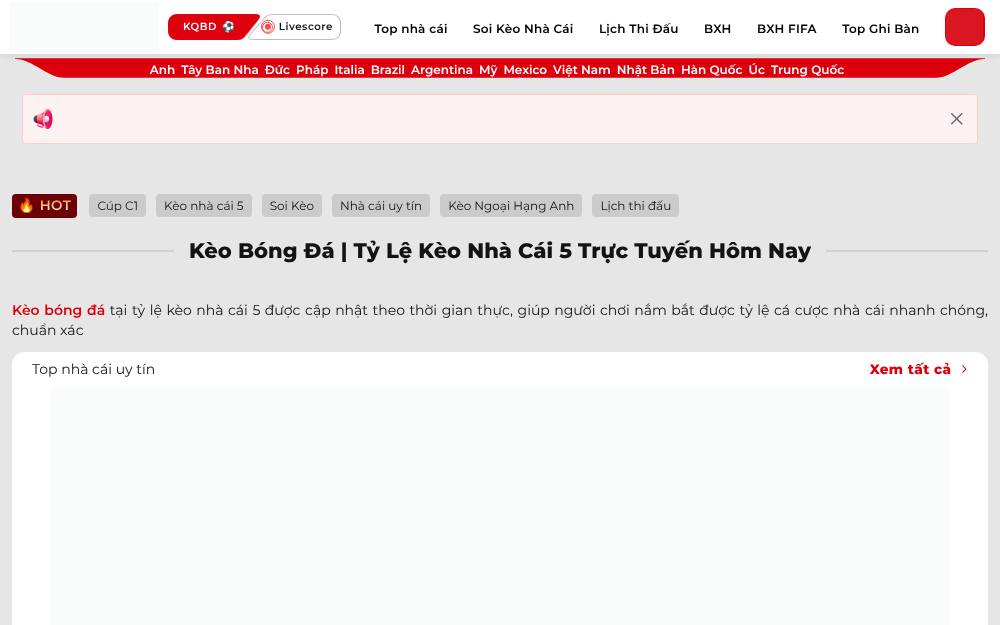
Task: Select Tây Ban Nha league link
Action: point(219,70)
